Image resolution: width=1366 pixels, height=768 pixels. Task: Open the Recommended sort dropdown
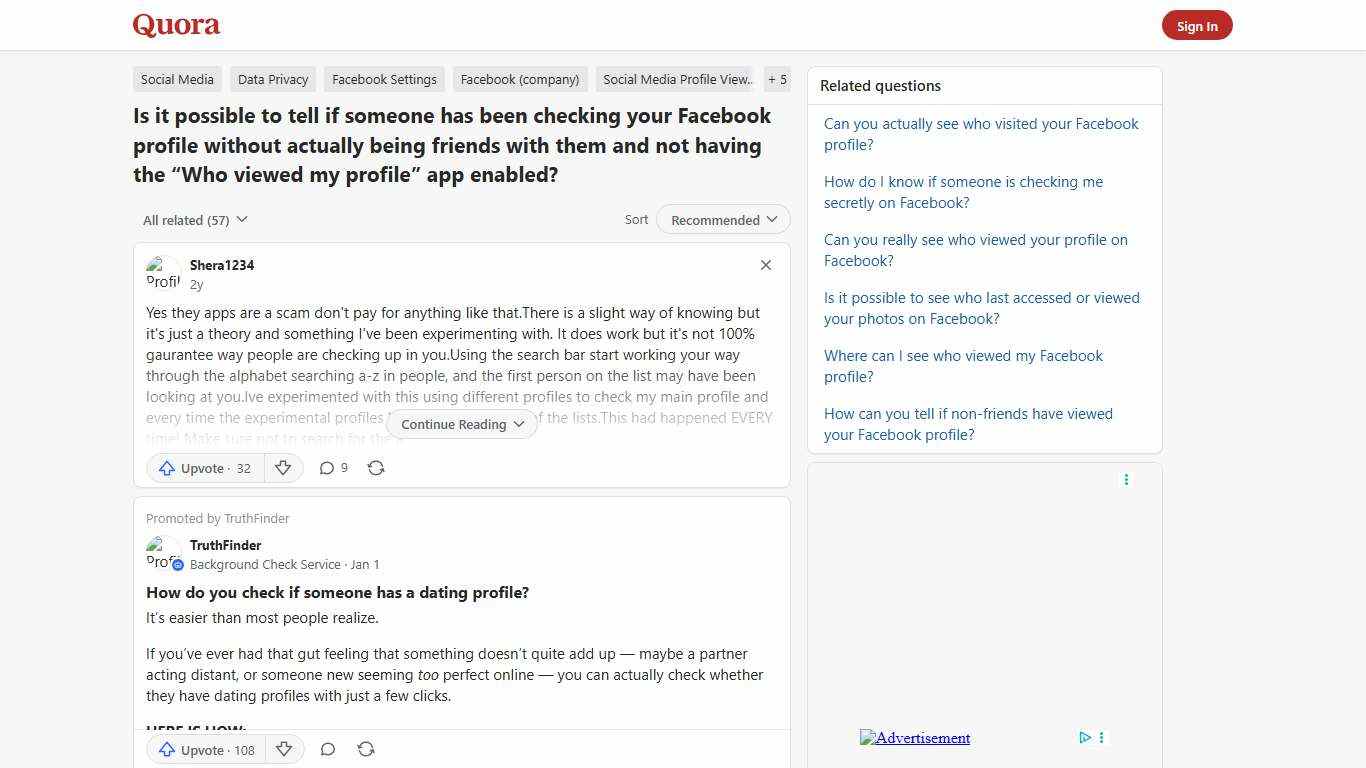[722, 219]
